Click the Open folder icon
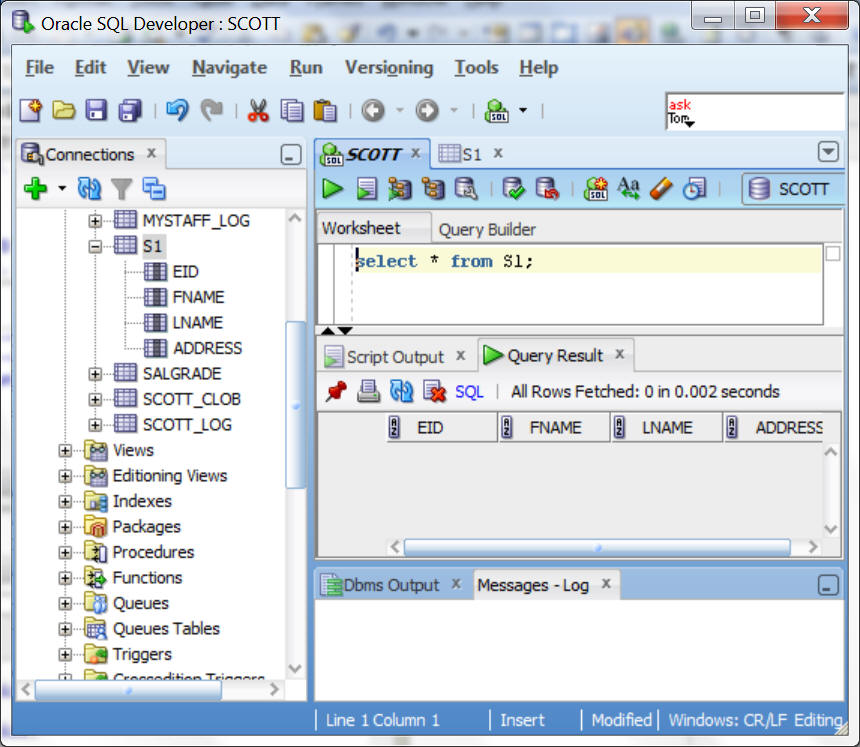860x747 pixels. (x=64, y=110)
